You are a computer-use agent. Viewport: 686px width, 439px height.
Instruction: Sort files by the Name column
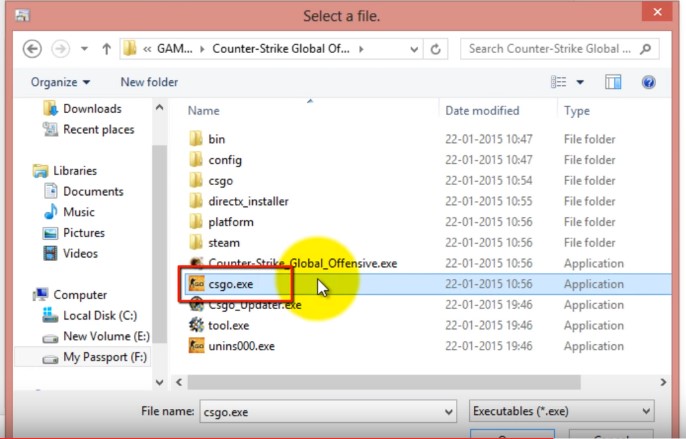(x=203, y=111)
